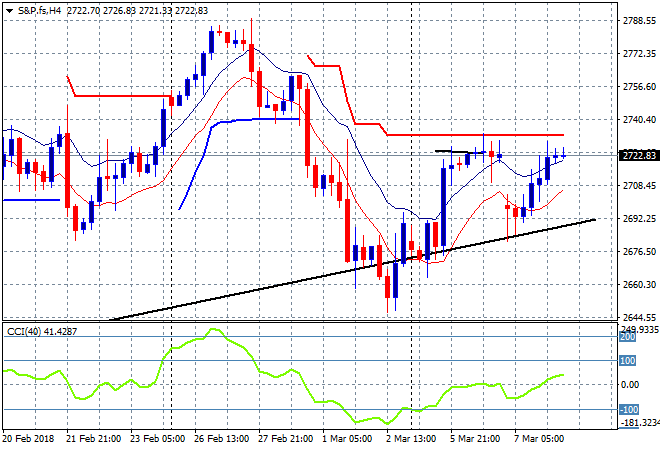The width and height of the screenshot is (660, 450).
Task: Select the green CCI indicator line
Action: [x=283, y=375]
